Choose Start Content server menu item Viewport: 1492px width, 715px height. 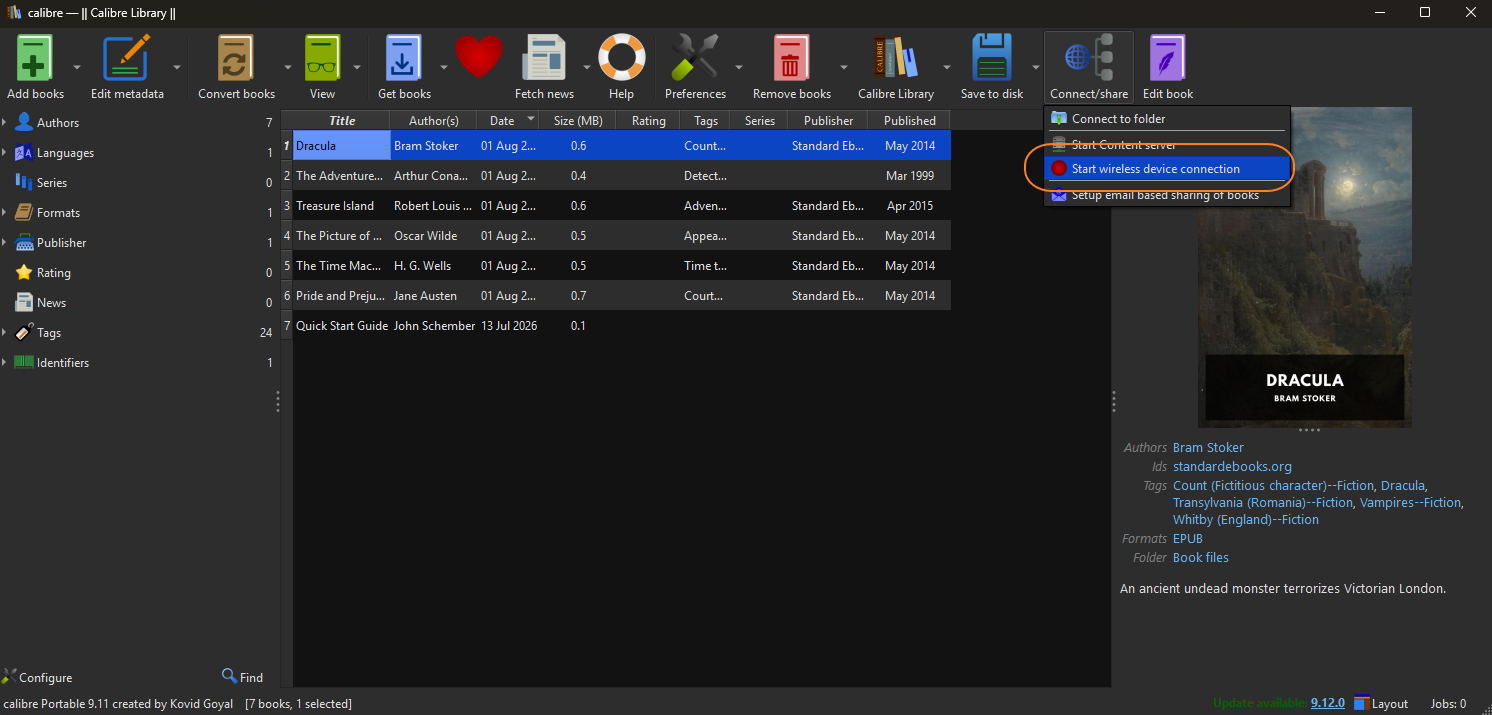coord(1167,144)
